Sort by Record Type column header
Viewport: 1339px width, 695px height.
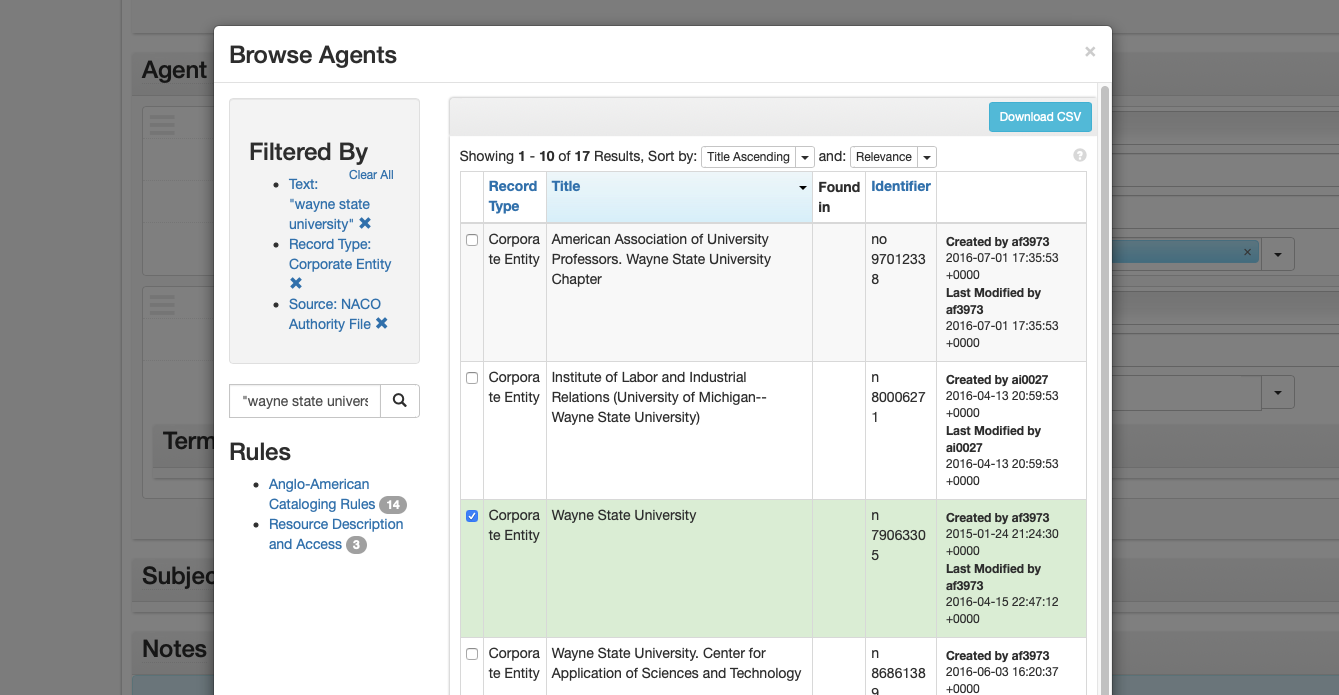point(512,196)
